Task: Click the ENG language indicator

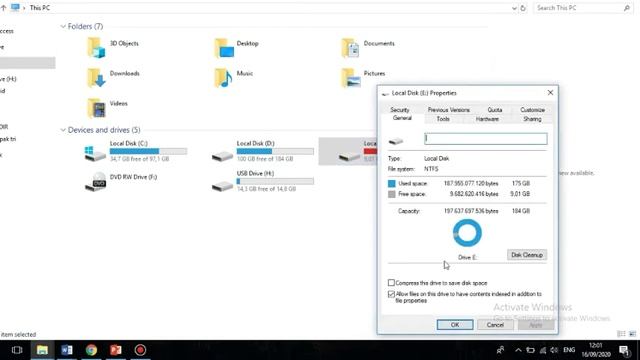Action: tap(569, 350)
